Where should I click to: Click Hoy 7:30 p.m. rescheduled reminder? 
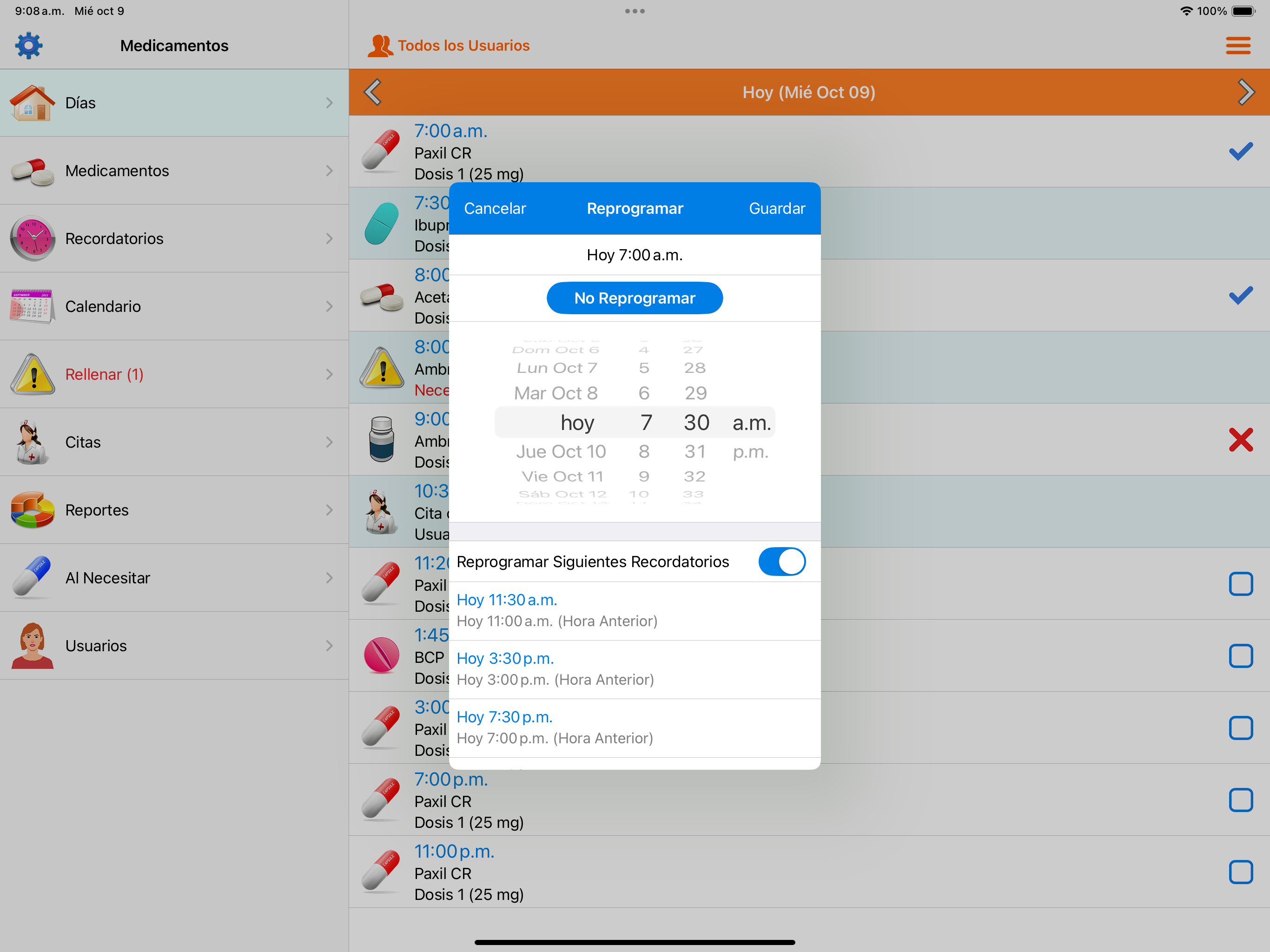click(x=635, y=728)
